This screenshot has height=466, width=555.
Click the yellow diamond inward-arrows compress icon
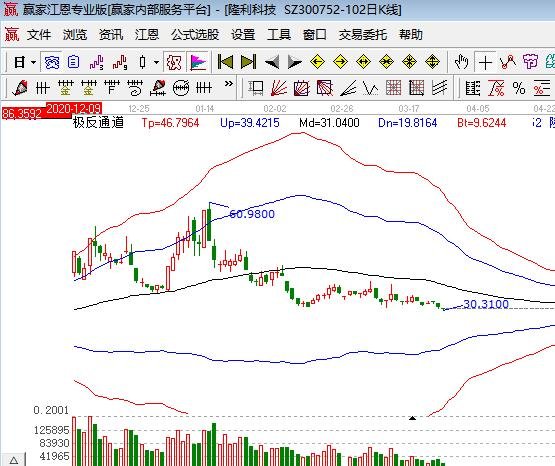[386, 62]
